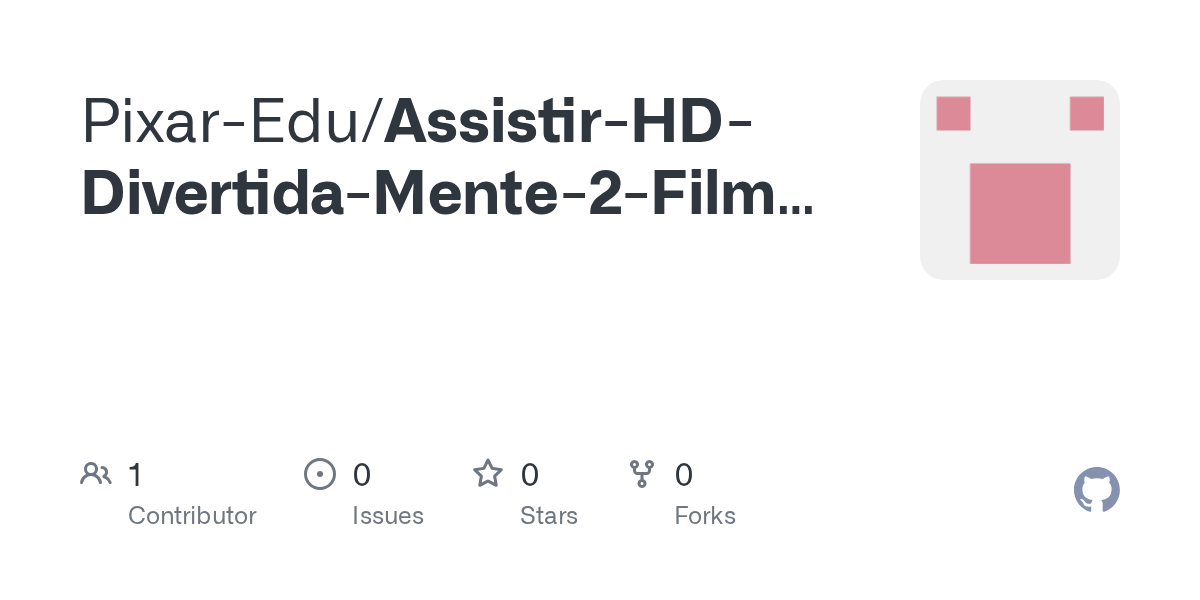Click the zero count beside the star icon
The width and height of the screenshot is (1200, 600).
pos(530,475)
